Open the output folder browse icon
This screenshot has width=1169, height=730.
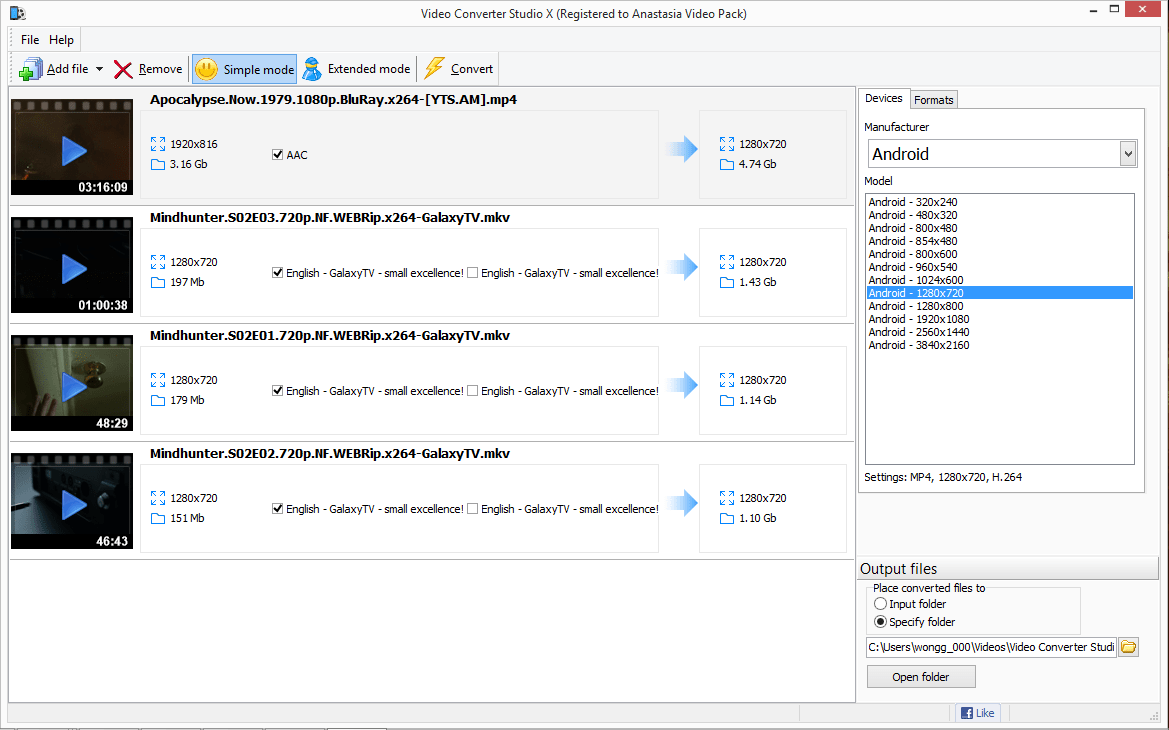point(1128,647)
